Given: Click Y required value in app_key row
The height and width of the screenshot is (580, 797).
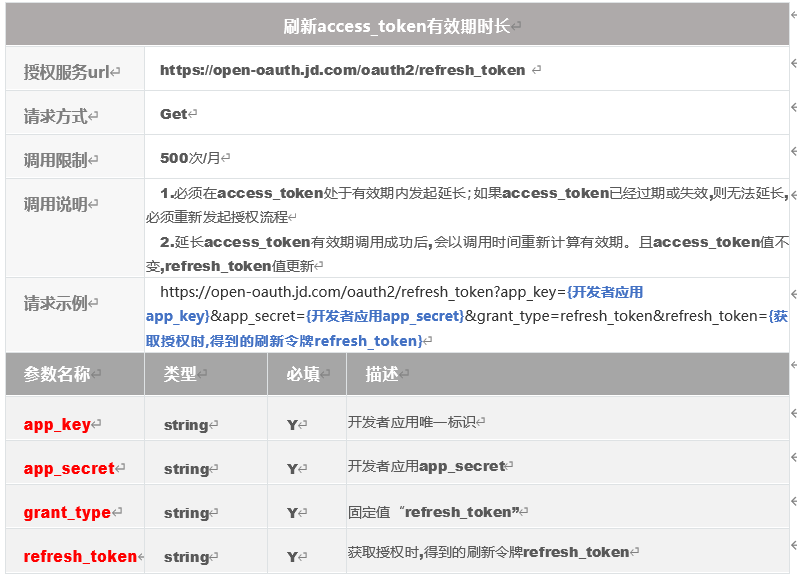Looking at the screenshot, I should pos(292,424).
